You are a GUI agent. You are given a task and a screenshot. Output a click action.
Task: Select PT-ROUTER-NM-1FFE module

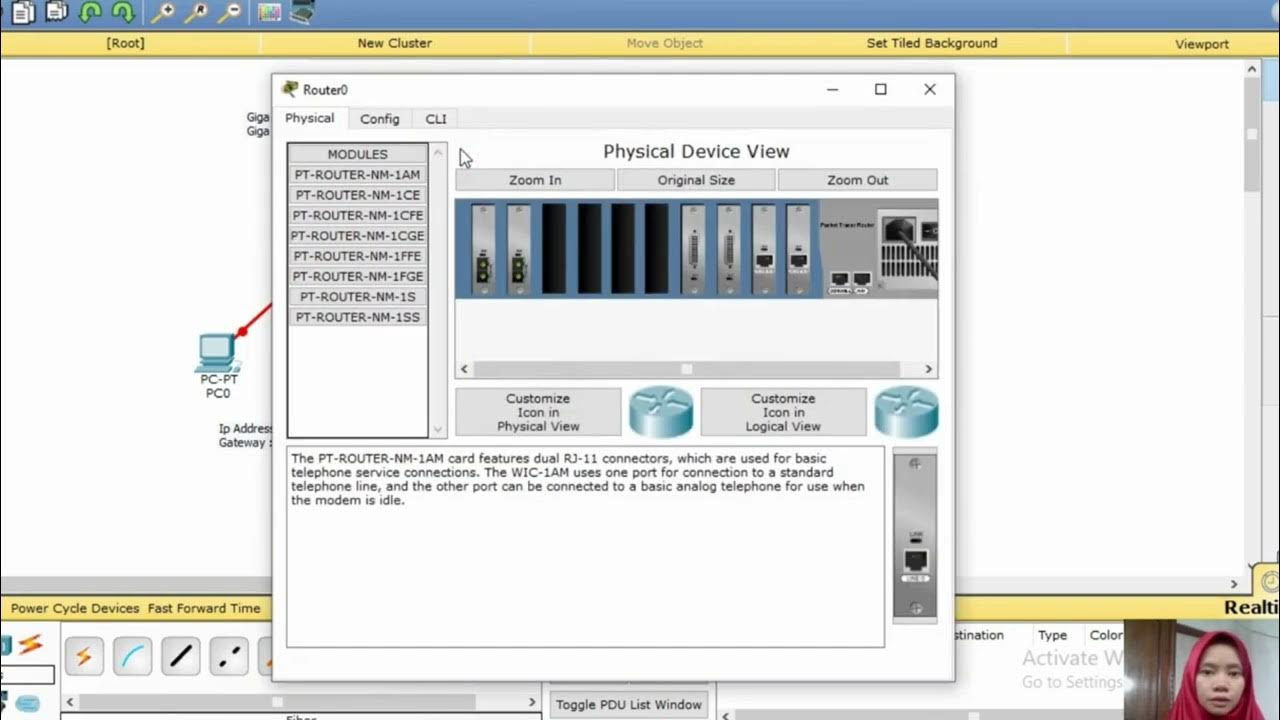pos(357,256)
